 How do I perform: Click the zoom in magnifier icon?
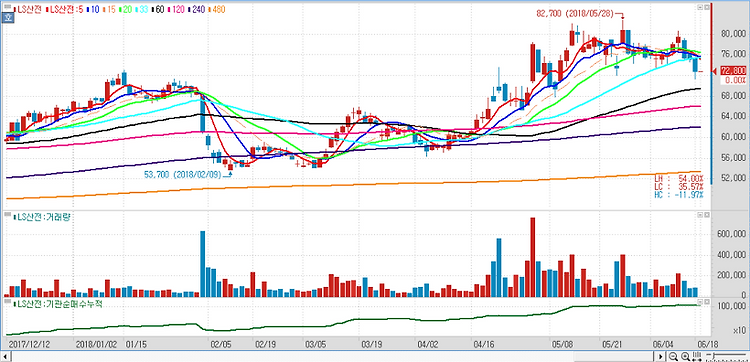pos(685,356)
